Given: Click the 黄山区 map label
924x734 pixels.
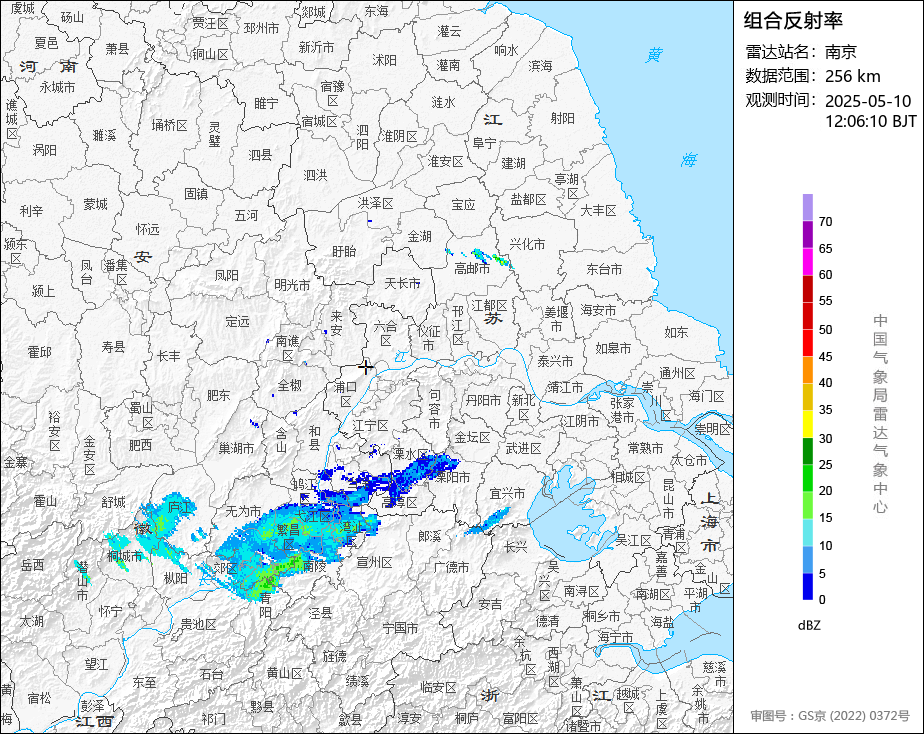Looking at the screenshot, I should pyautogui.click(x=285, y=673).
